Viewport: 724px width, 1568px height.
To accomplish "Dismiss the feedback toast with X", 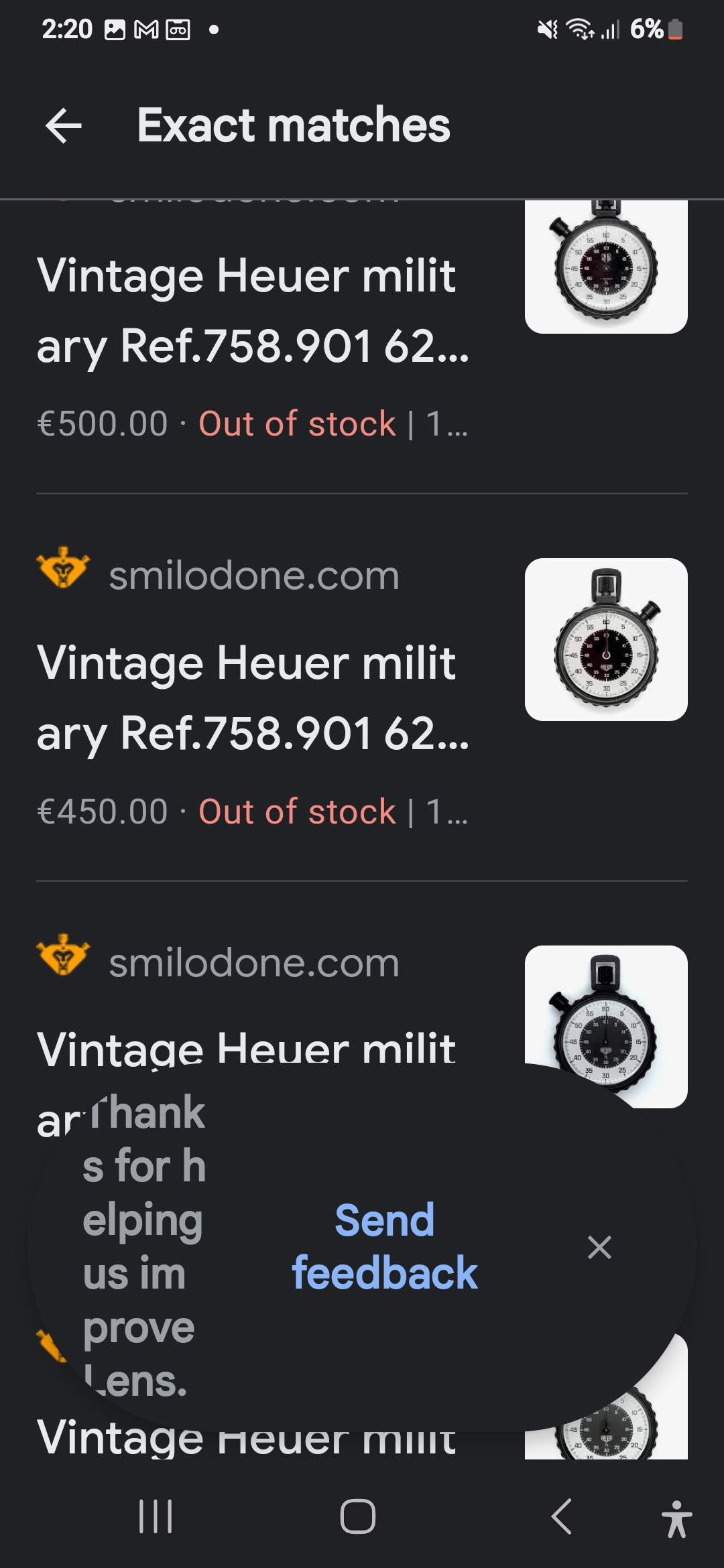I will pos(599,1247).
